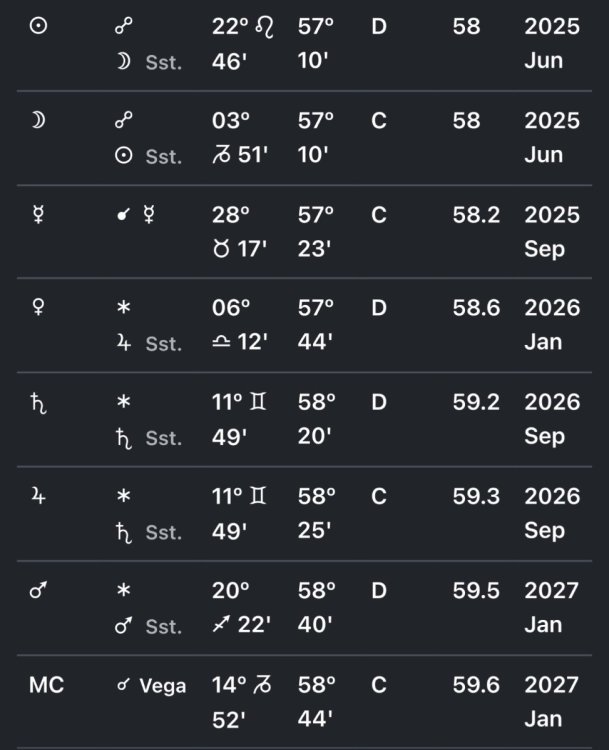
Task: Click the Leo sign glyph in the Sun row
Action: pos(265,27)
